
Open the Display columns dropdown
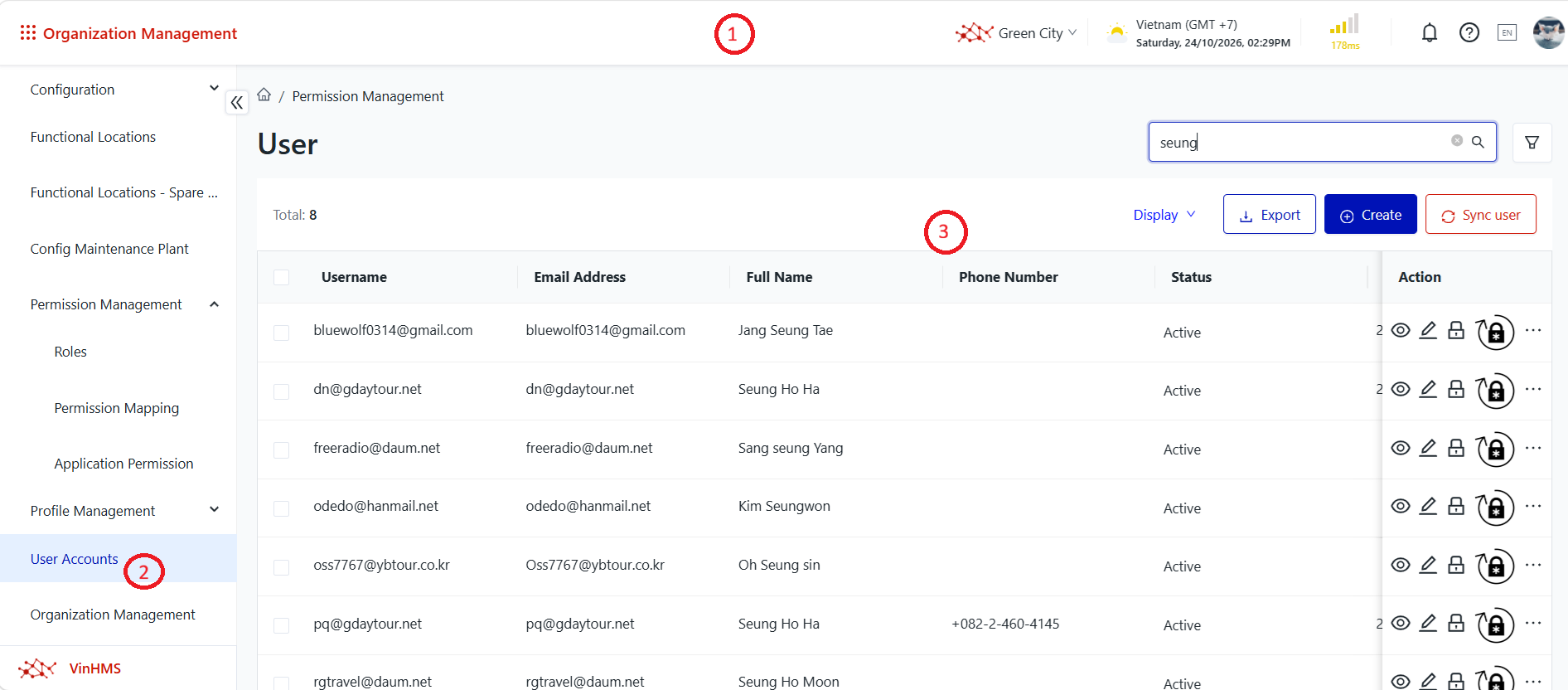coord(1164,215)
